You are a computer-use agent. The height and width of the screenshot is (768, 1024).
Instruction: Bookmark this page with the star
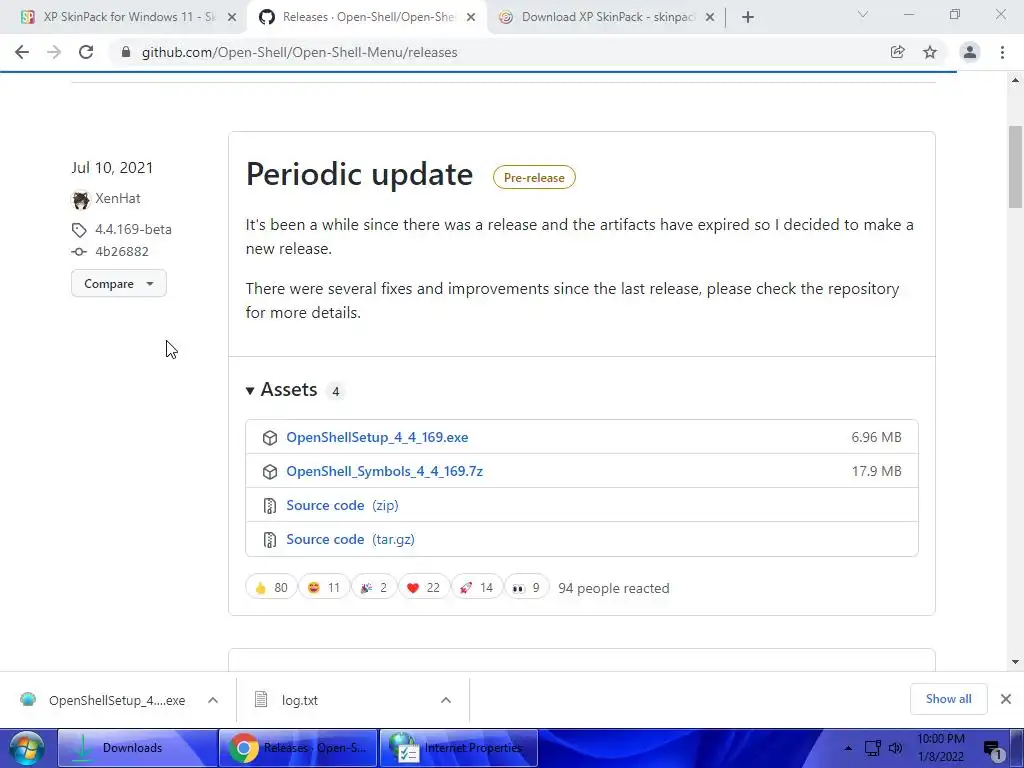click(x=930, y=52)
